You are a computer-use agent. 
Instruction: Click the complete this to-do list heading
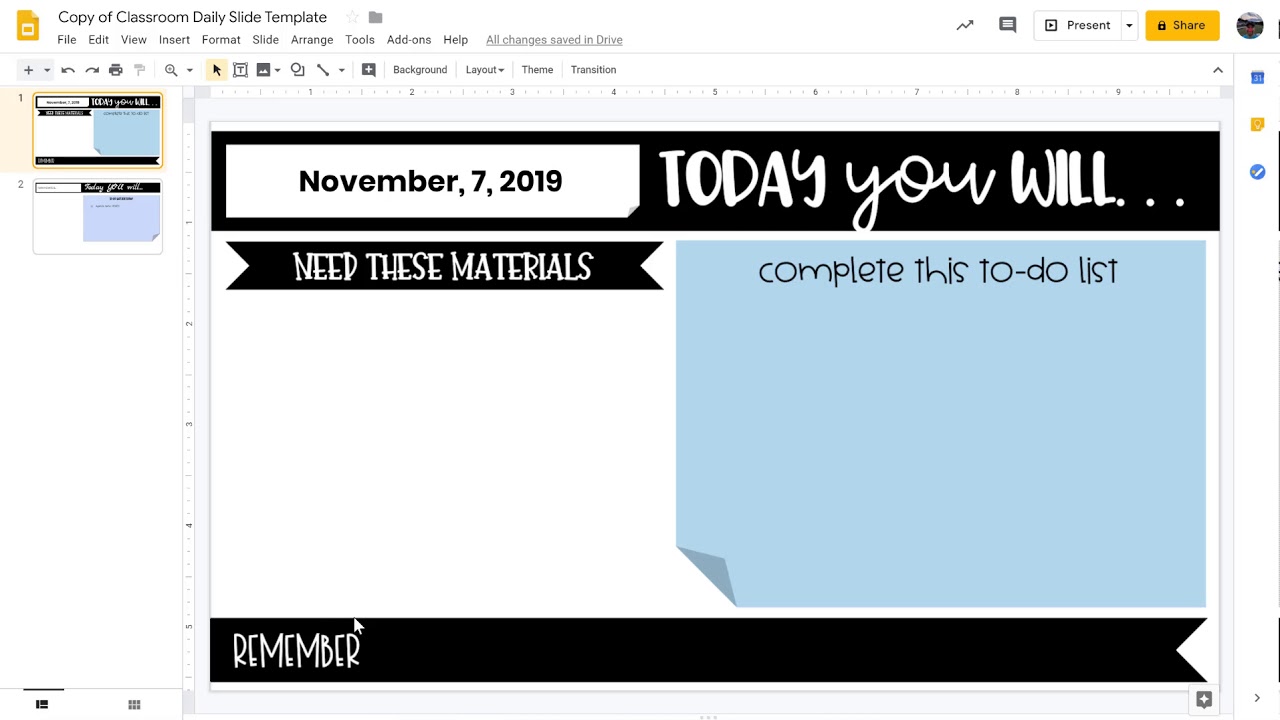[x=938, y=271]
